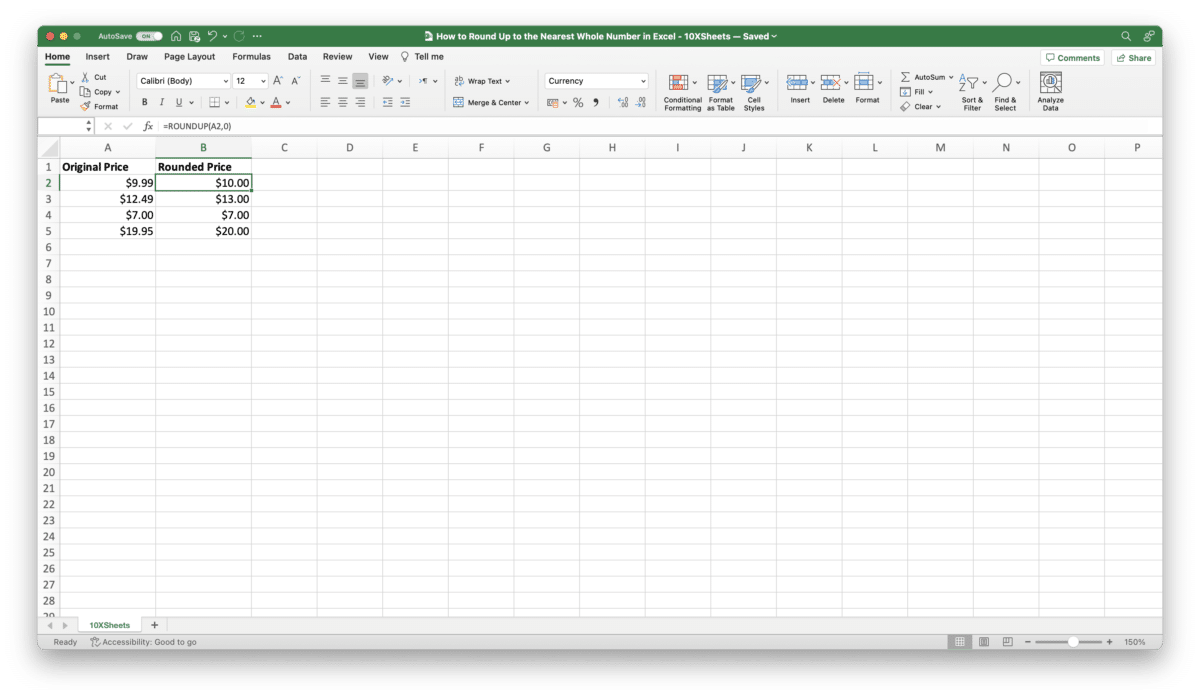Adjust the zoom slider
Image resolution: width=1200 pixels, height=699 pixels.
coord(1073,641)
